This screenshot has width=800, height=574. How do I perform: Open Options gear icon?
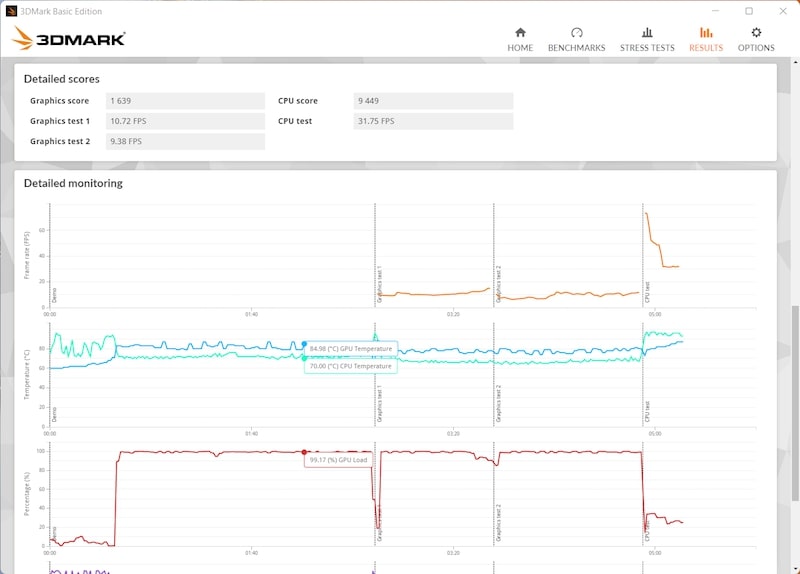click(x=756, y=33)
